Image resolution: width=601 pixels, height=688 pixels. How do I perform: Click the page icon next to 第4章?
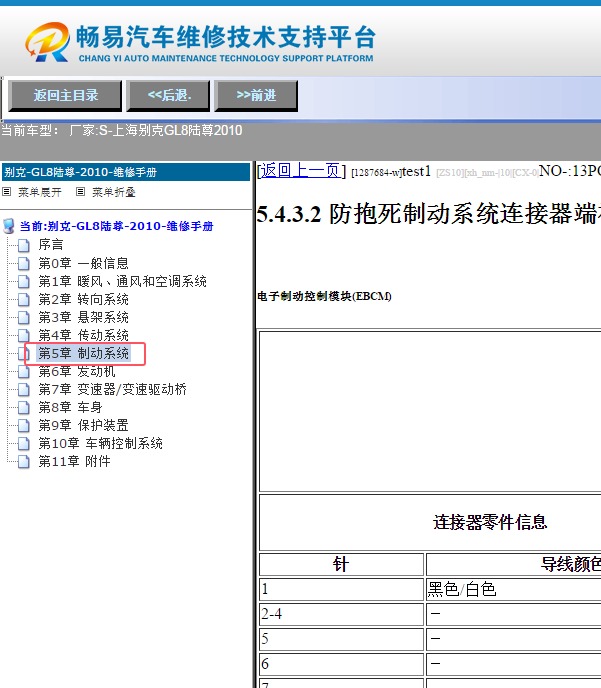click(24, 335)
